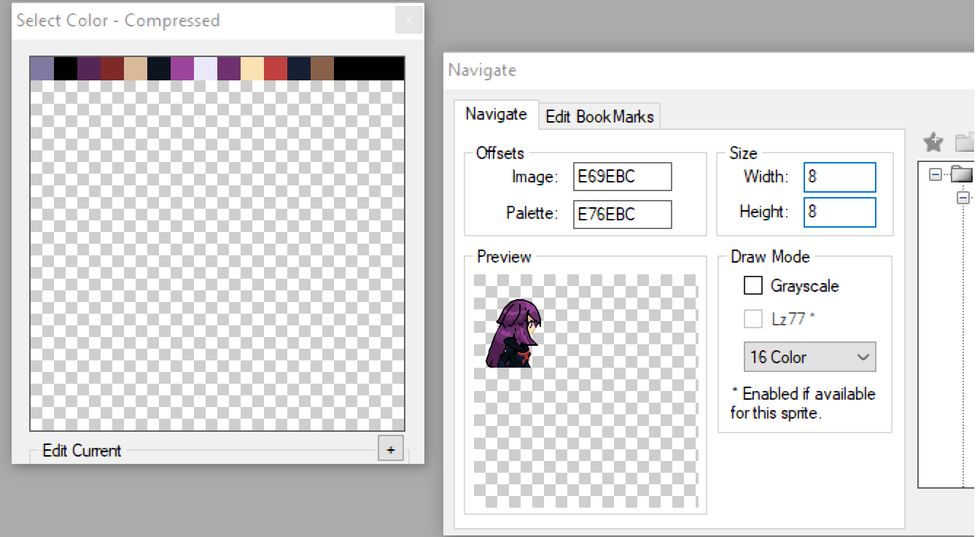Pick the bright magenta-purple palette swatch

[182, 68]
